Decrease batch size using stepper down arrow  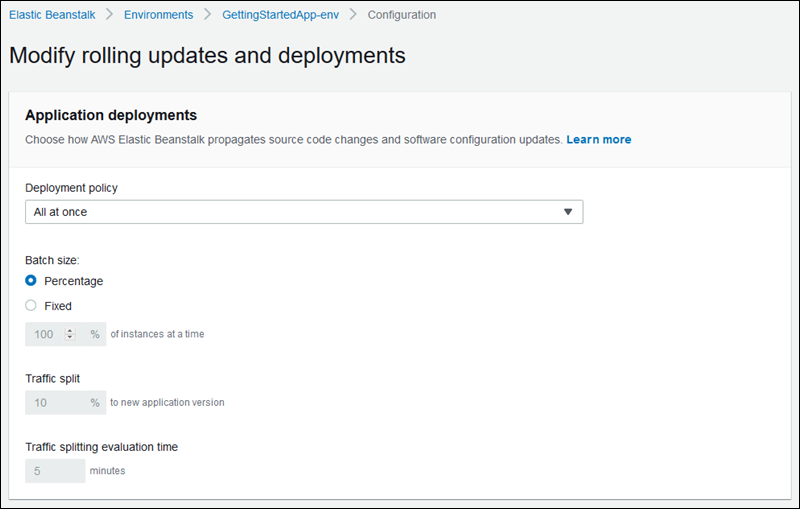coord(70,338)
